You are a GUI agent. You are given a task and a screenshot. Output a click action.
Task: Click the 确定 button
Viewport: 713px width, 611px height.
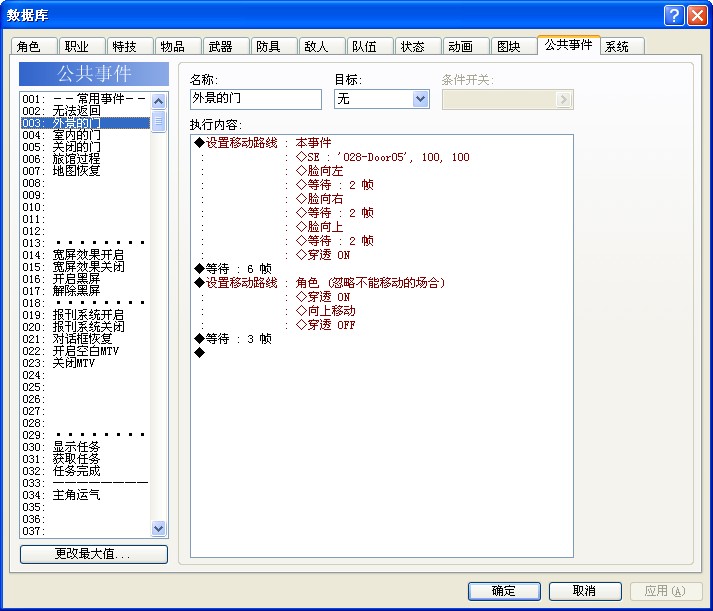point(504,591)
